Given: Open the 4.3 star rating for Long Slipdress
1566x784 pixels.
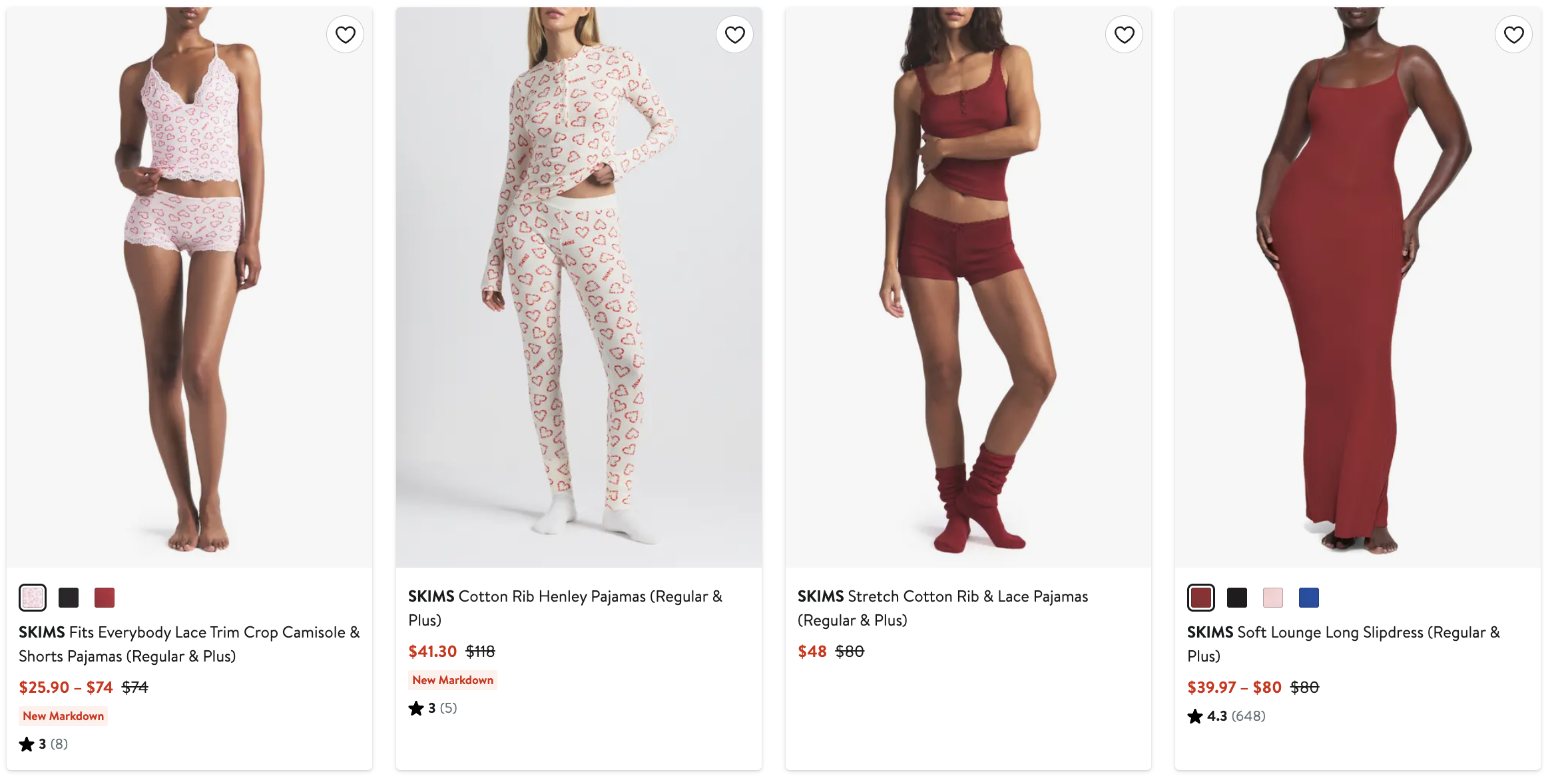Looking at the screenshot, I should coord(1226,716).
